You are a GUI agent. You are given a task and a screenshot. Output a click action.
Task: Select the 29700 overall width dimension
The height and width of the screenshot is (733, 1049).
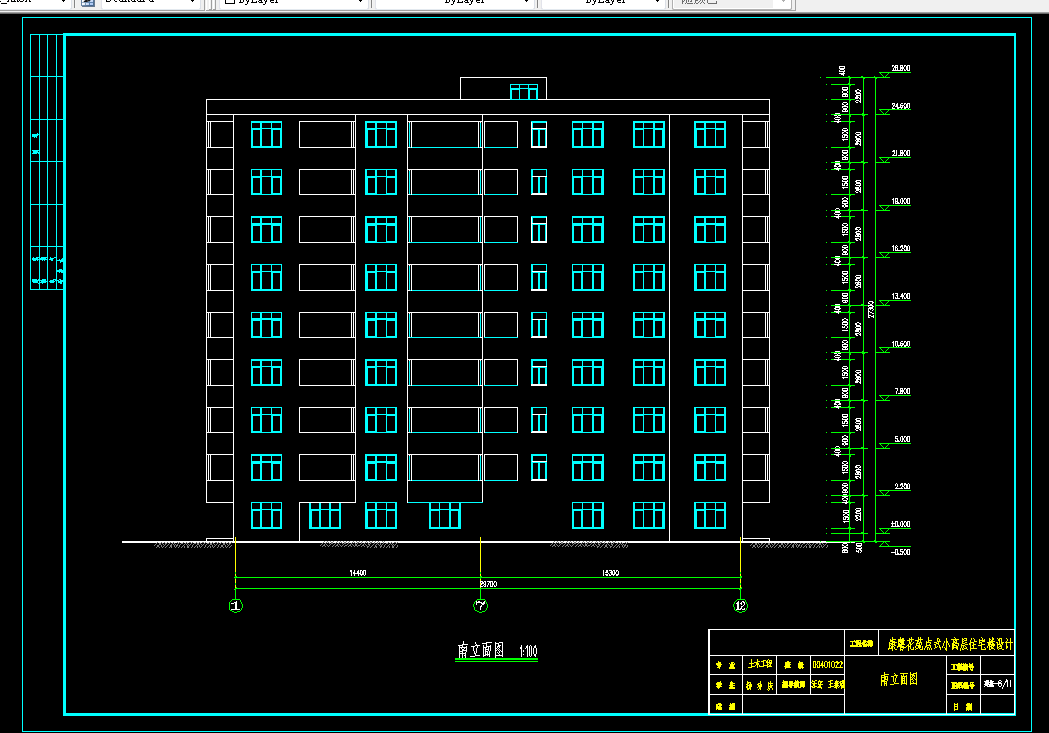coord(489,584)
